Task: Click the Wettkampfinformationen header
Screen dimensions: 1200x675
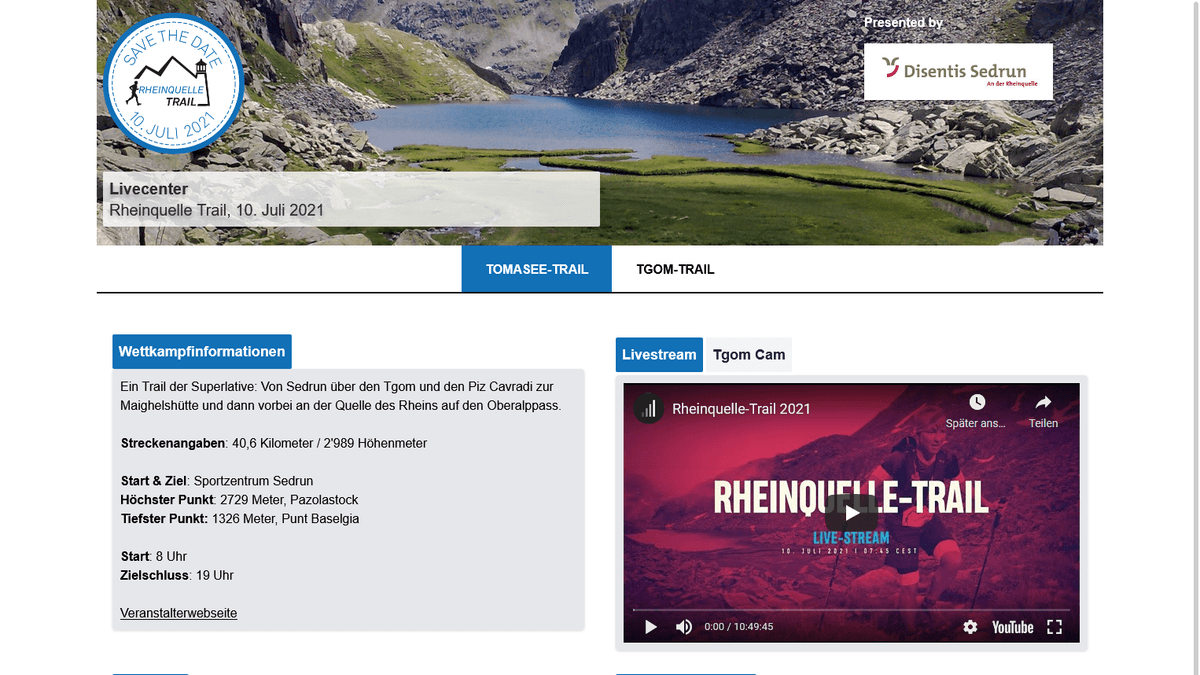Action: [x=202, y=351]
